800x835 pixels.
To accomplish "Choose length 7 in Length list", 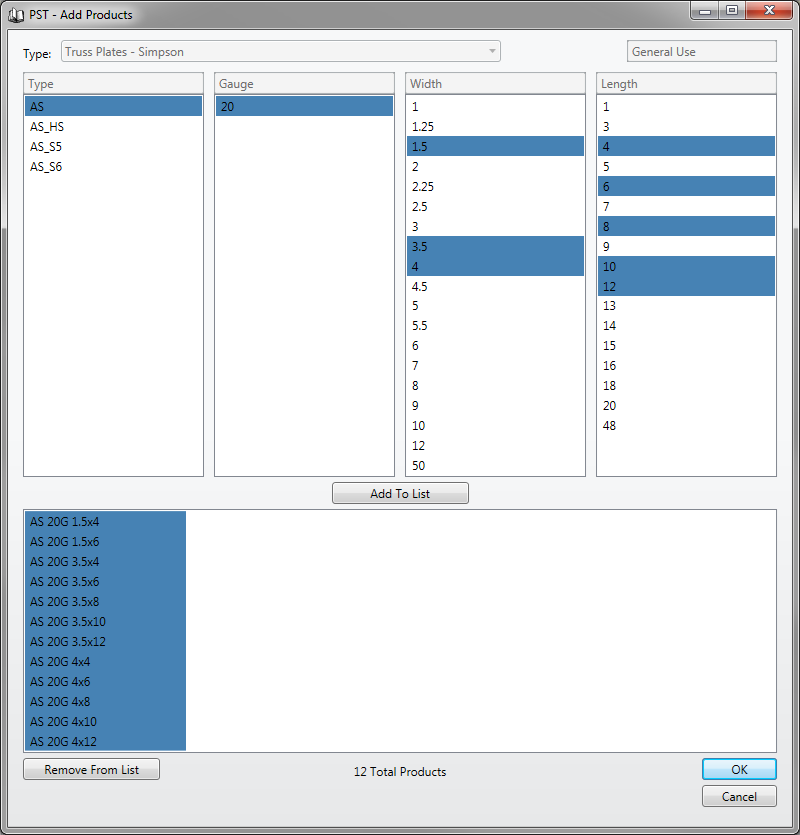I will [606, 207].
